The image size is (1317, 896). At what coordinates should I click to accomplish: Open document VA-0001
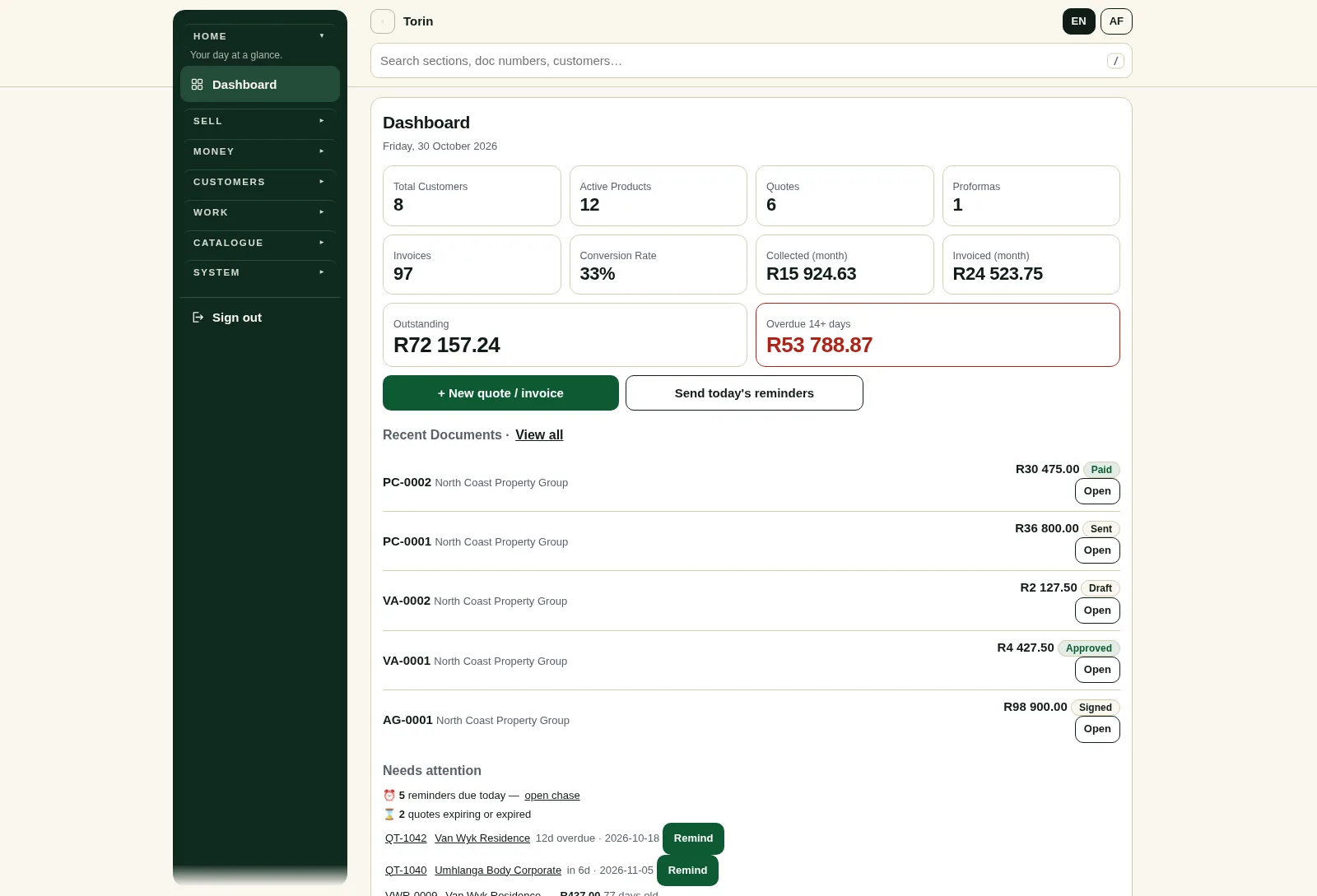pyautogui.click(x=1097, y=670)
